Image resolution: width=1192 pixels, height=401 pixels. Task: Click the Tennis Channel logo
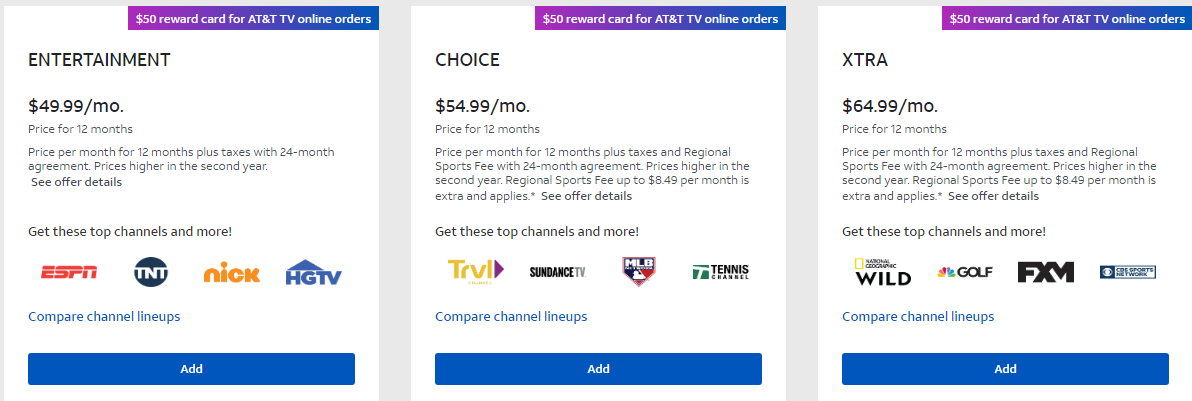click(x=720, y=271)
